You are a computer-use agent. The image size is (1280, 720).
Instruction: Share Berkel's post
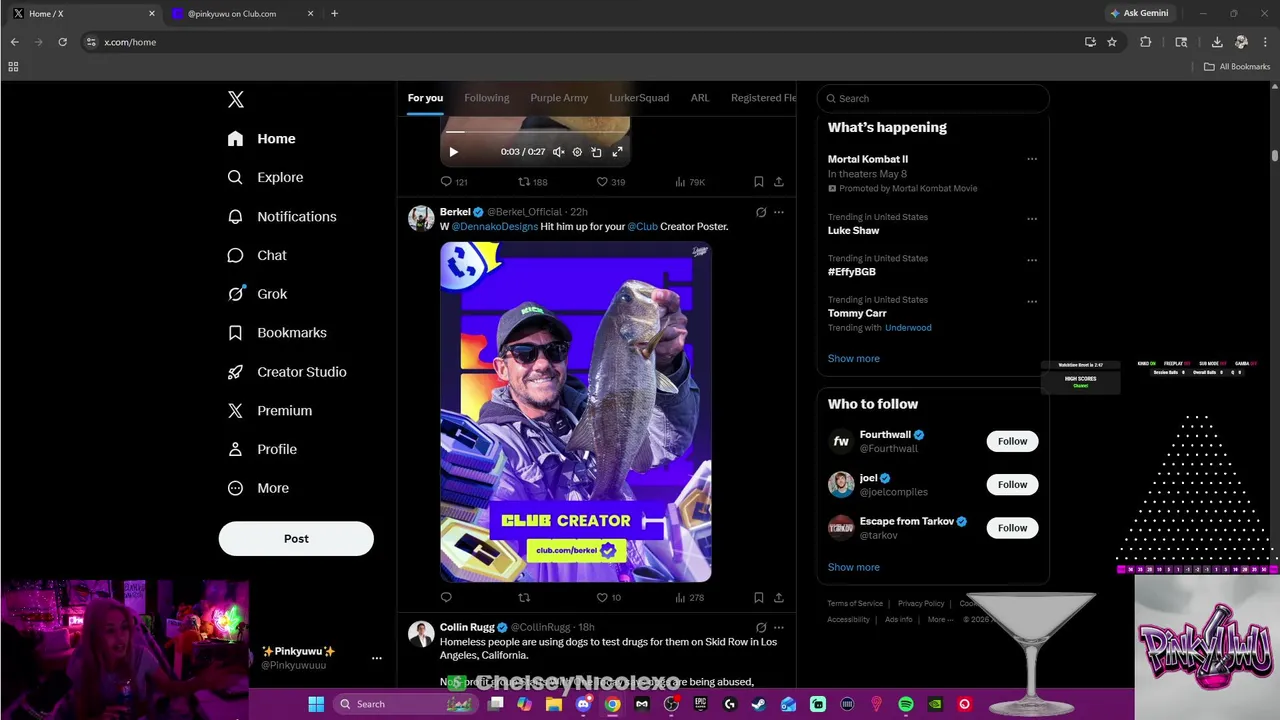click(x=779, y=597)
